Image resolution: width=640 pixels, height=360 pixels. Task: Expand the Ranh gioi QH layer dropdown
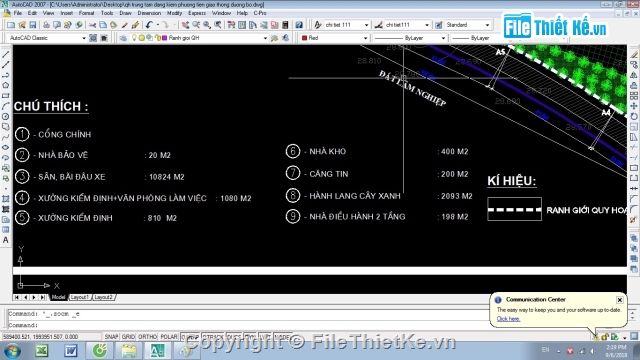click(x=265, y=38)
